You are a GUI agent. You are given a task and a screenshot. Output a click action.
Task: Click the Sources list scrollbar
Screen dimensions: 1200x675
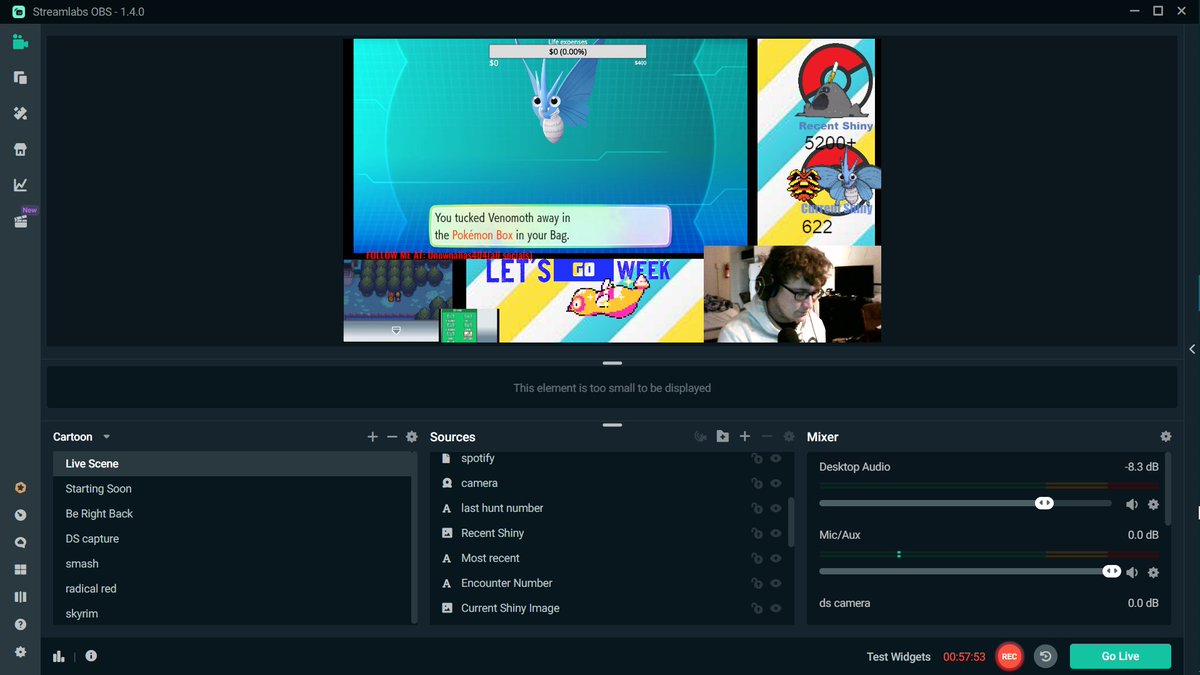pos(791,522)
